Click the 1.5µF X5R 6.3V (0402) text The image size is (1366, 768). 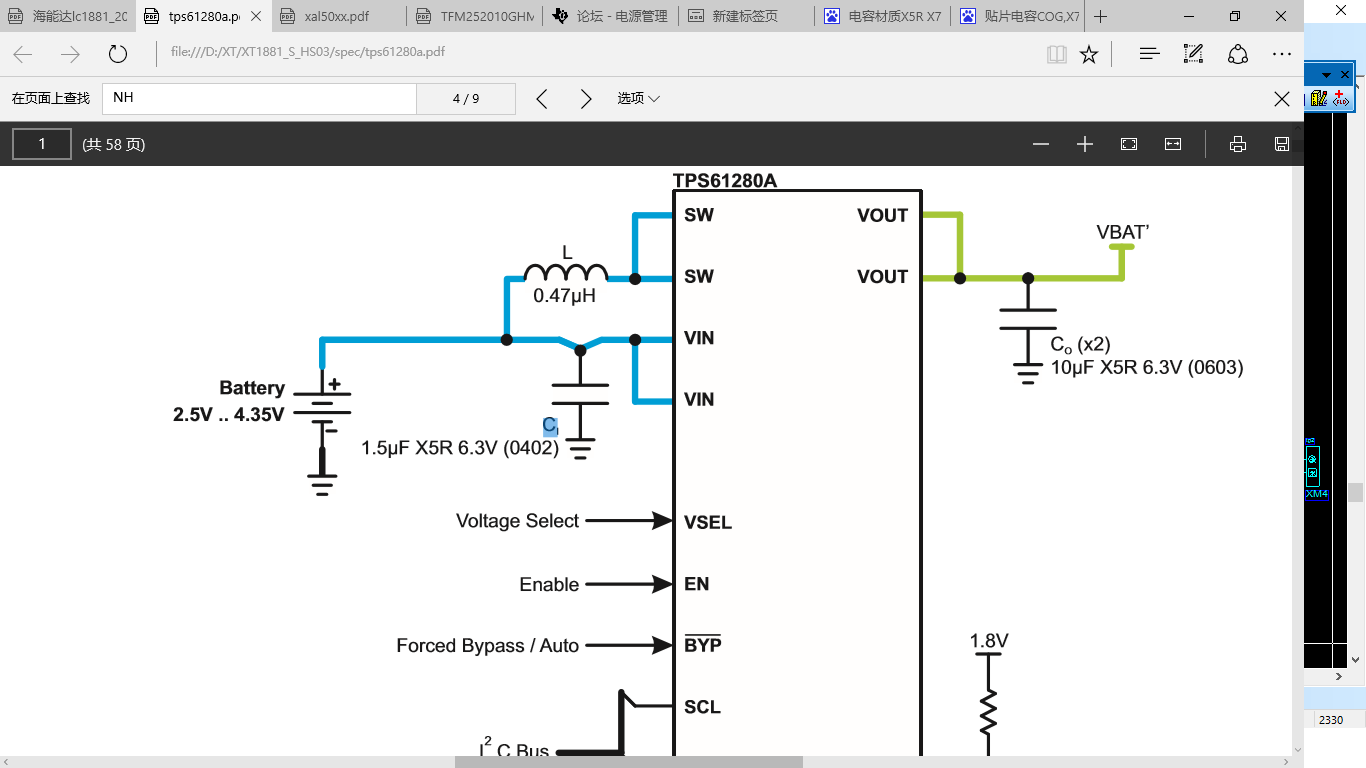coord(460,447)
